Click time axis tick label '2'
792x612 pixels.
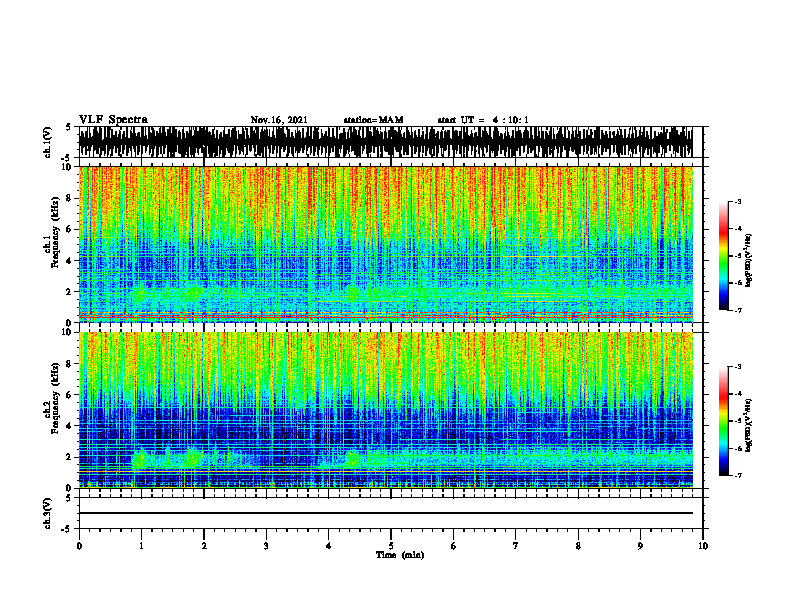[204, 546]
